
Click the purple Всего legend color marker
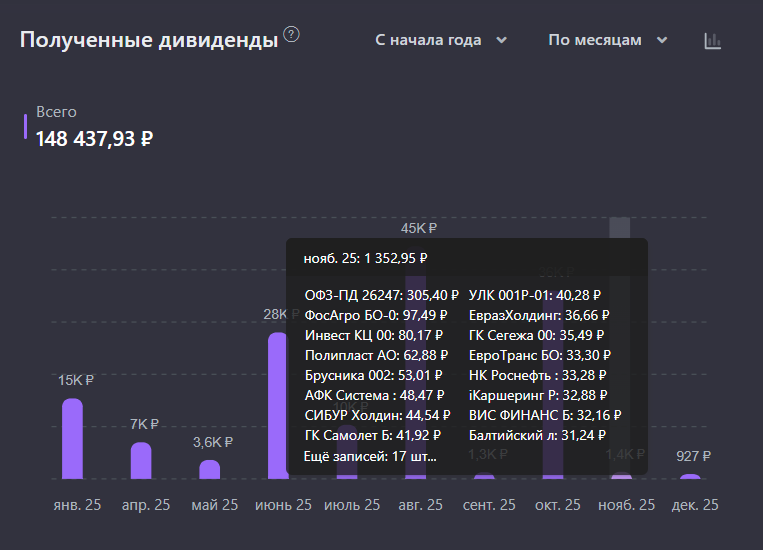(25, 127)
